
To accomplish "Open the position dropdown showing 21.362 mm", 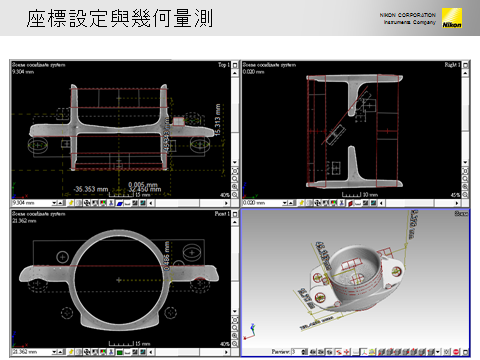I will [x=54, y=352].
